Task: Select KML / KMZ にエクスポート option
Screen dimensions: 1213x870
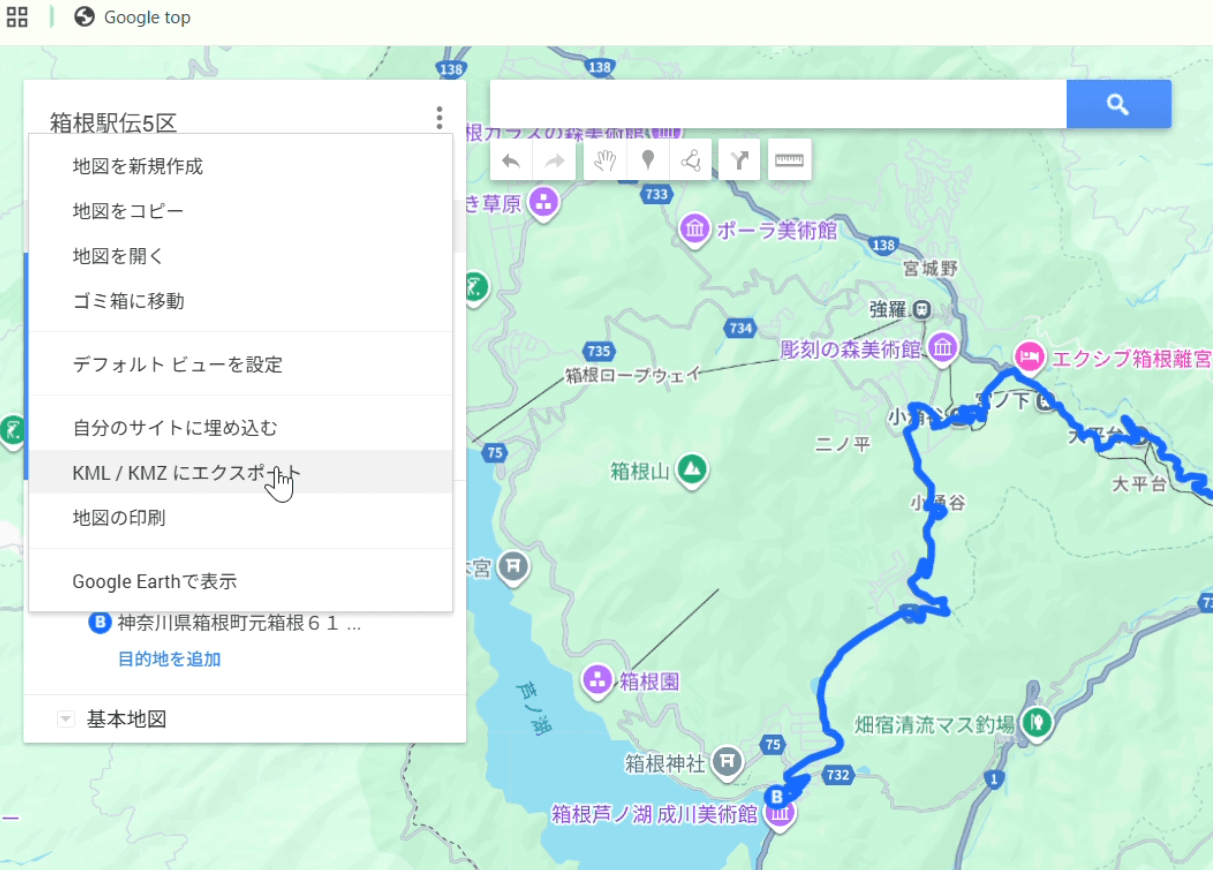Action: (x=186, y=473)
